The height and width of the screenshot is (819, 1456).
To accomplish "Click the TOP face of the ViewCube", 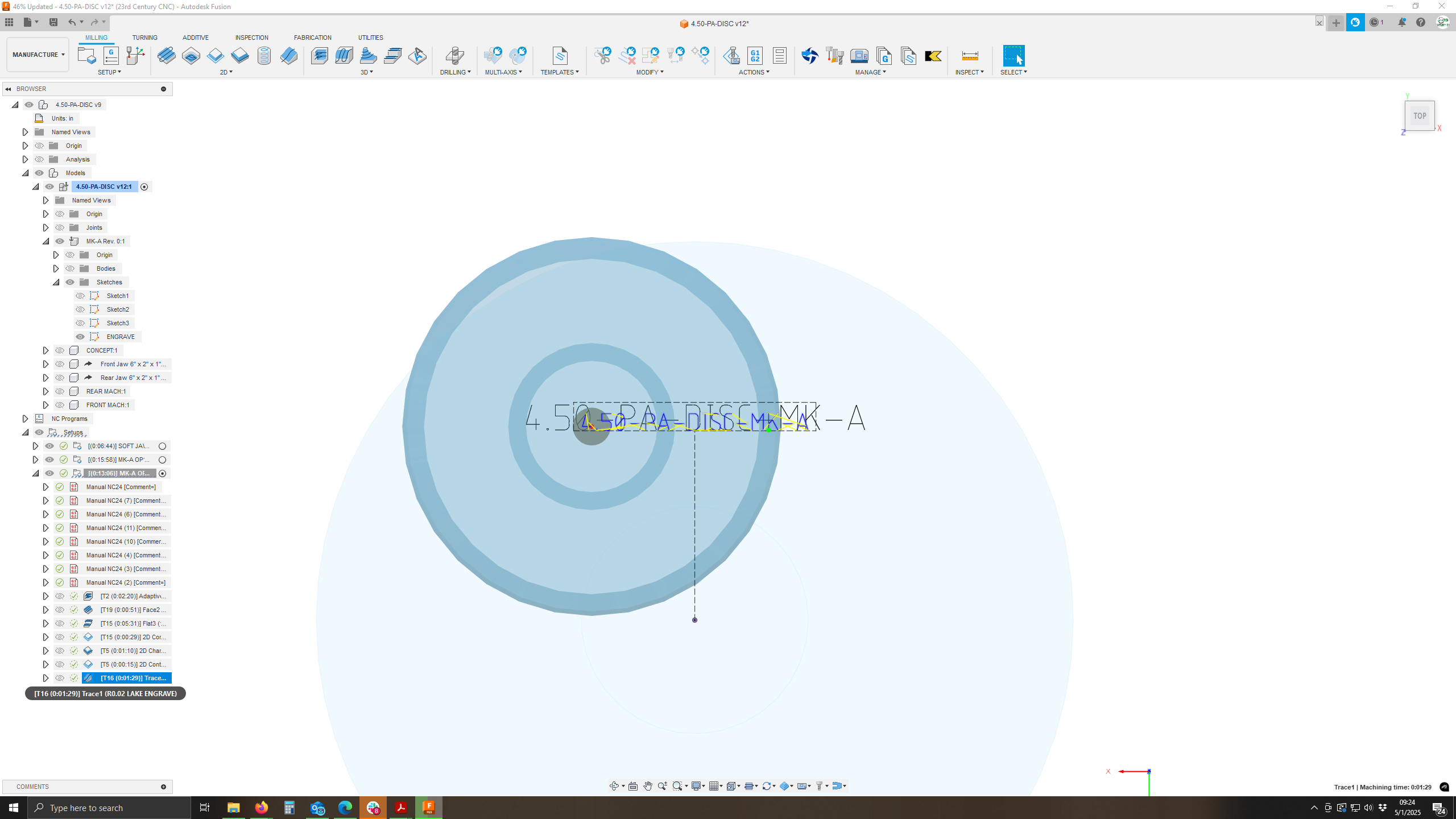I will (x=1420, y=116).
